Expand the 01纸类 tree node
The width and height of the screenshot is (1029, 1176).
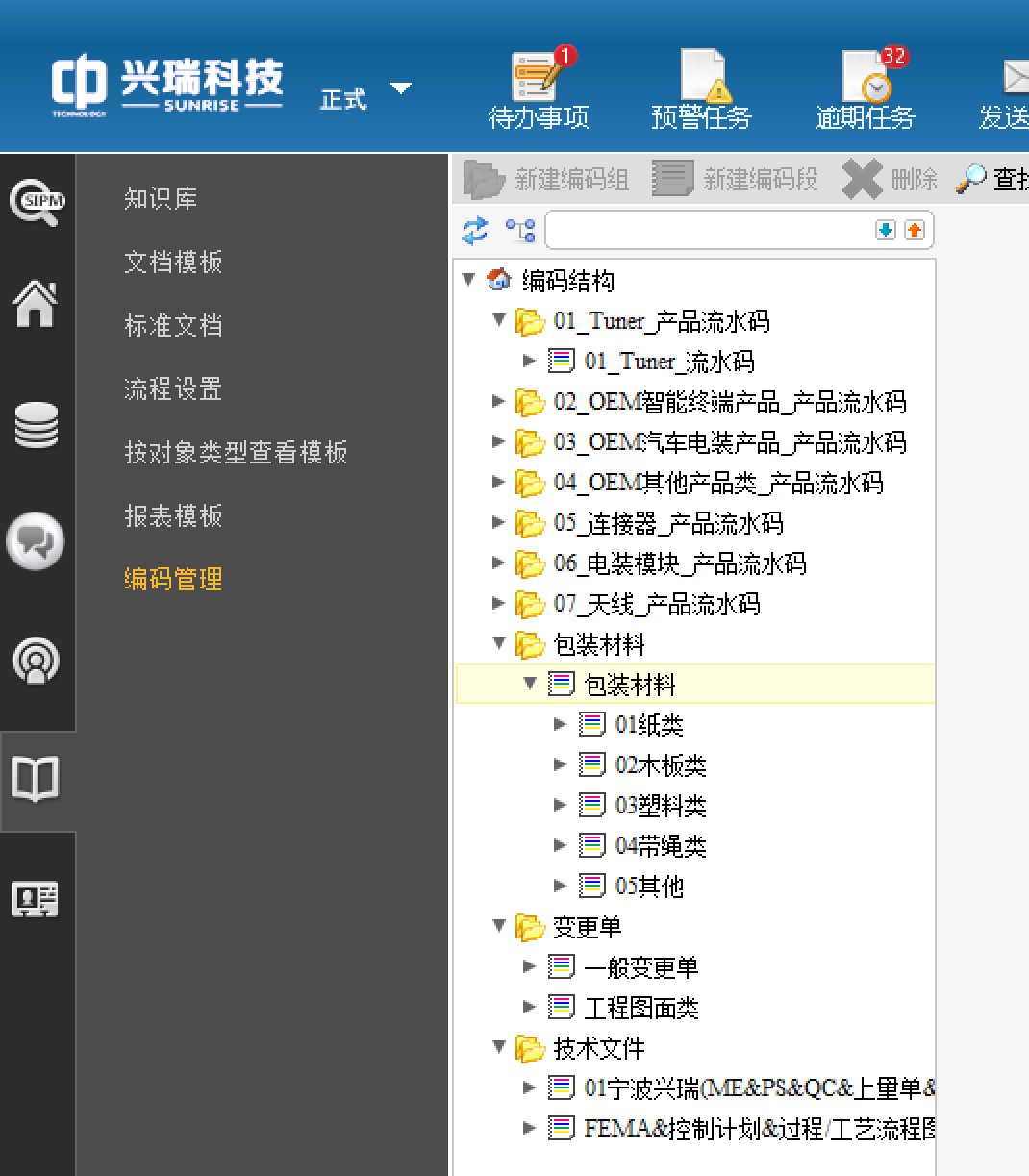(x=560, y=724)
